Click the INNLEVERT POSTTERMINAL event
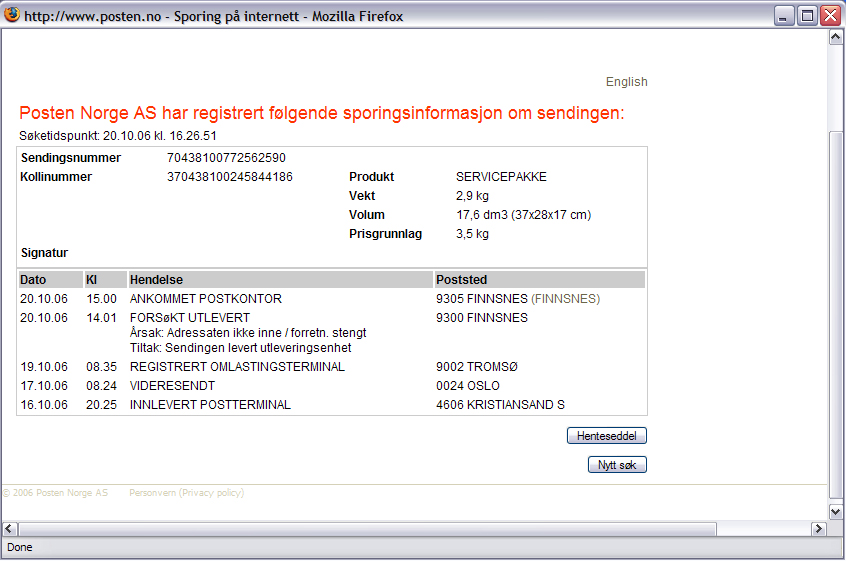This screenshot has height=561, width=846. pos(210,405)
